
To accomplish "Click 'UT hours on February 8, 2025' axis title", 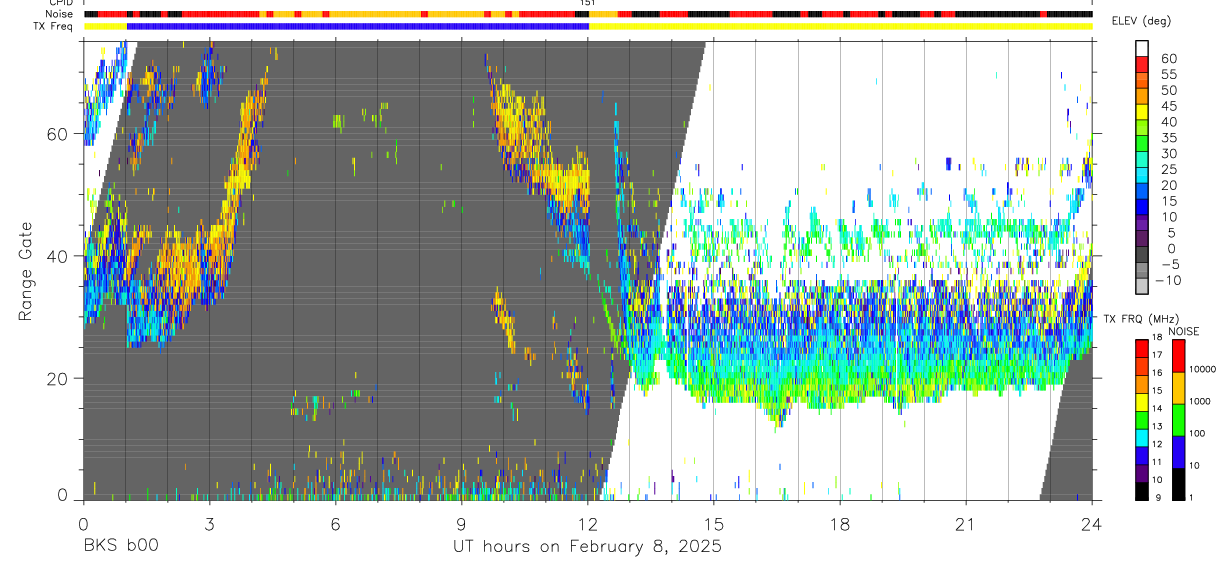I will coord(587,546).
